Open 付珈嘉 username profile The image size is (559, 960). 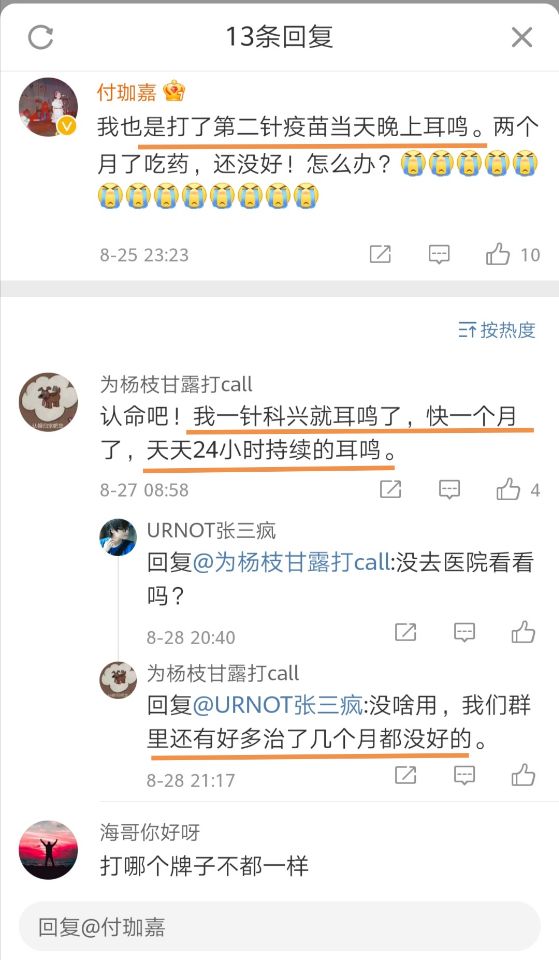pyautogui.click(x=127, y=92)
